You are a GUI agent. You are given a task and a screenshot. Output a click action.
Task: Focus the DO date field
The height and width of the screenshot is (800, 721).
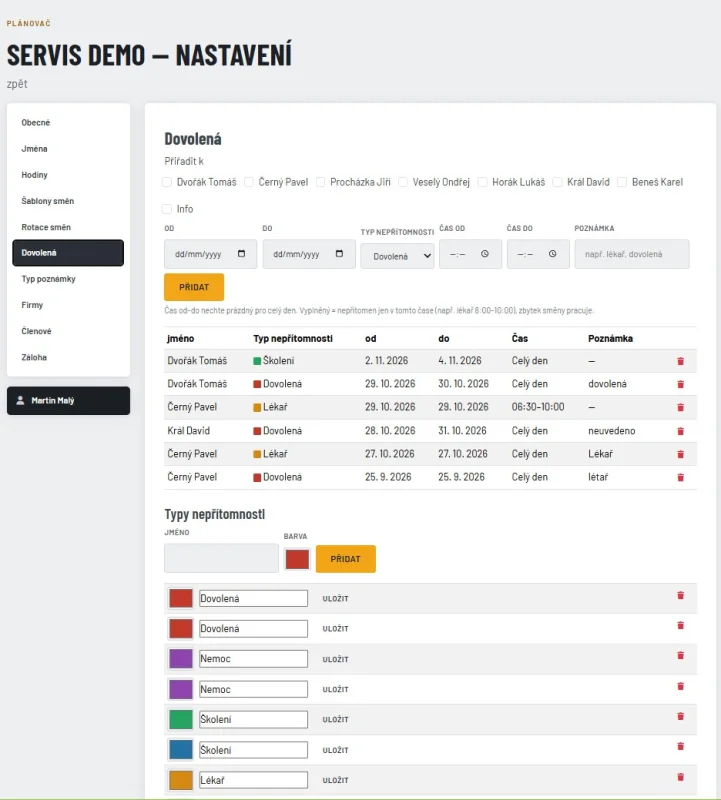(x=309, y=254)
